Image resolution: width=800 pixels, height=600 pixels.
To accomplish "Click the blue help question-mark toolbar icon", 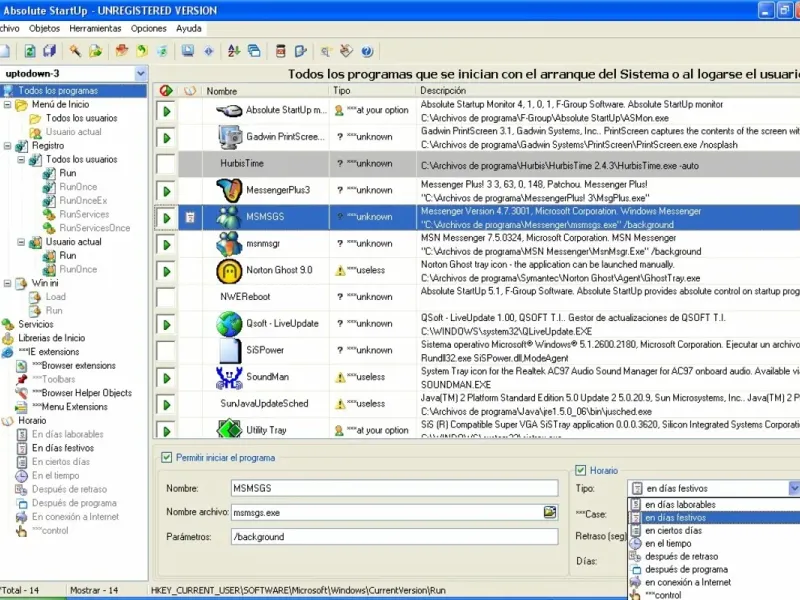I will [367, 51].
